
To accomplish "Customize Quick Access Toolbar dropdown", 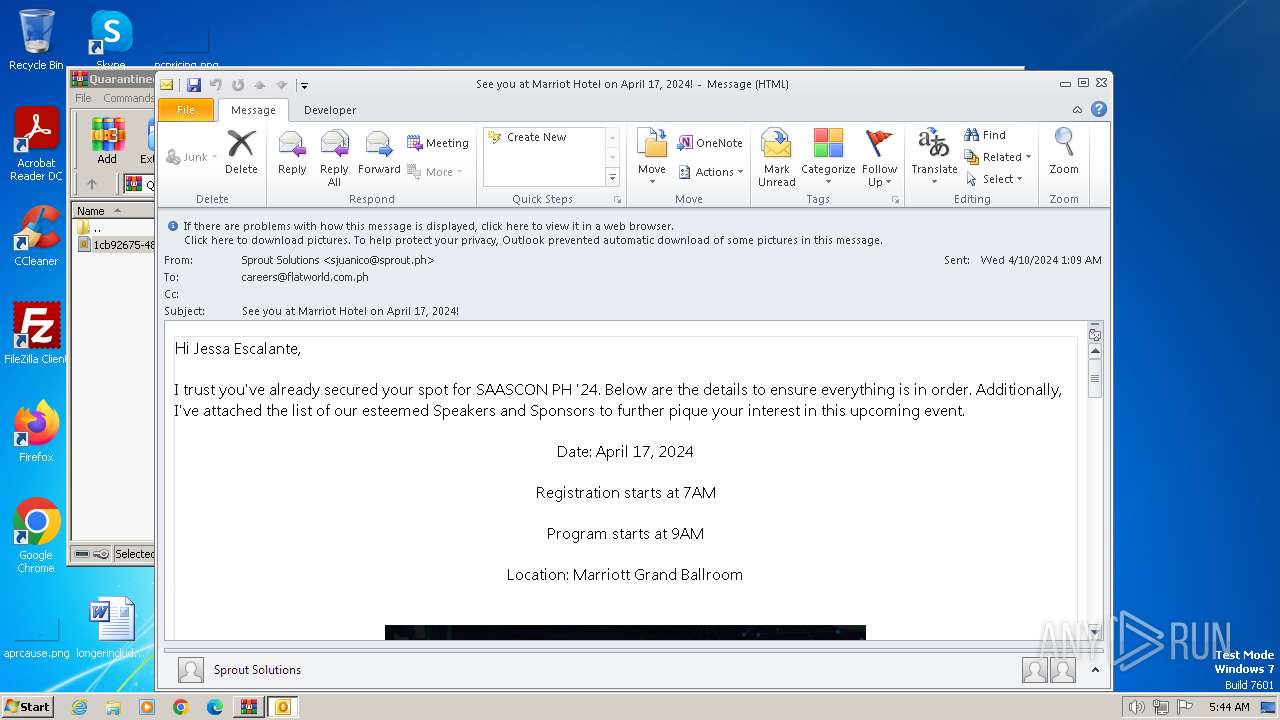I will click(x=304, y=86).
